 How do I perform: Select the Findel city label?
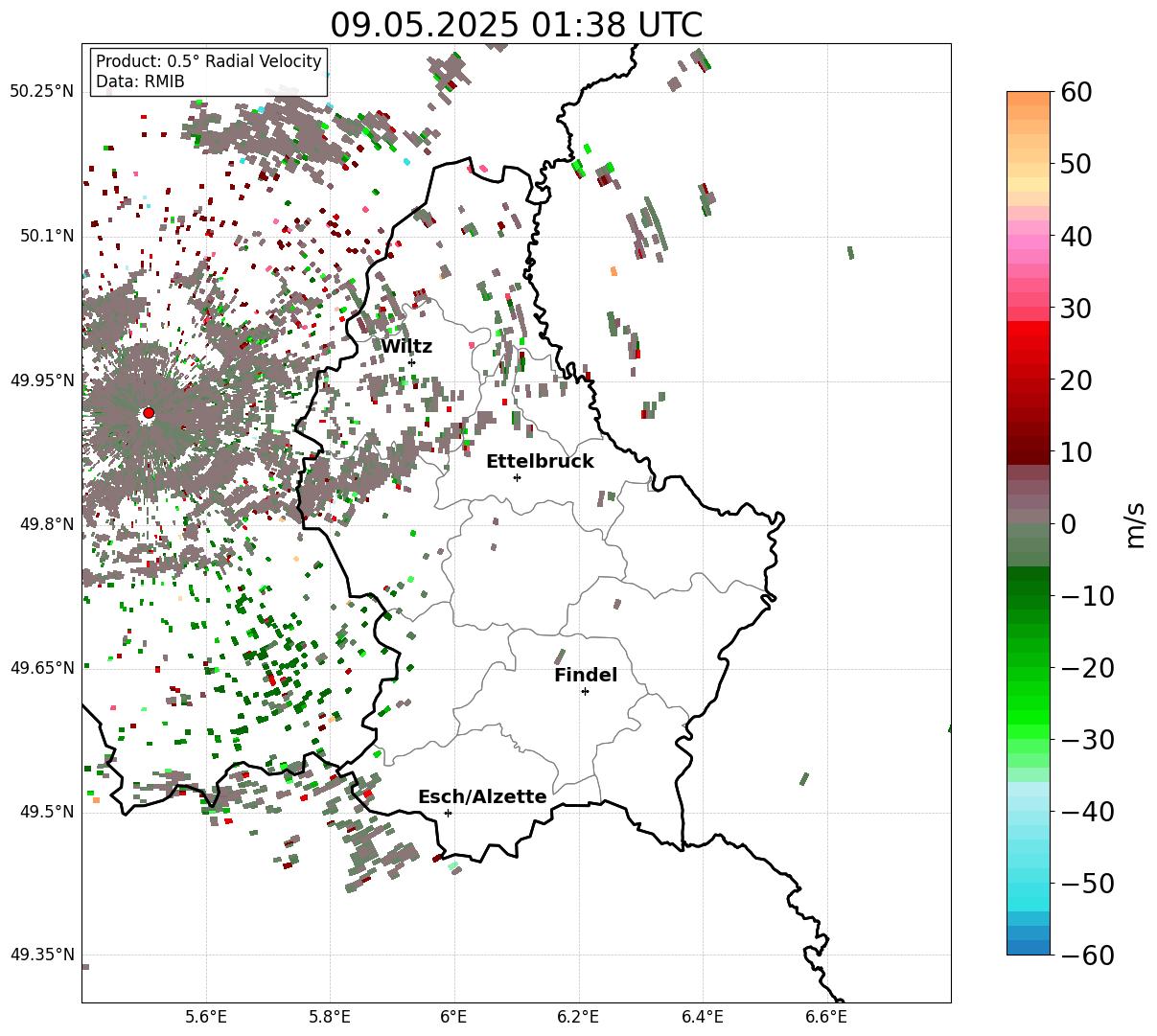pyautogui.click(x=586, y=676)
